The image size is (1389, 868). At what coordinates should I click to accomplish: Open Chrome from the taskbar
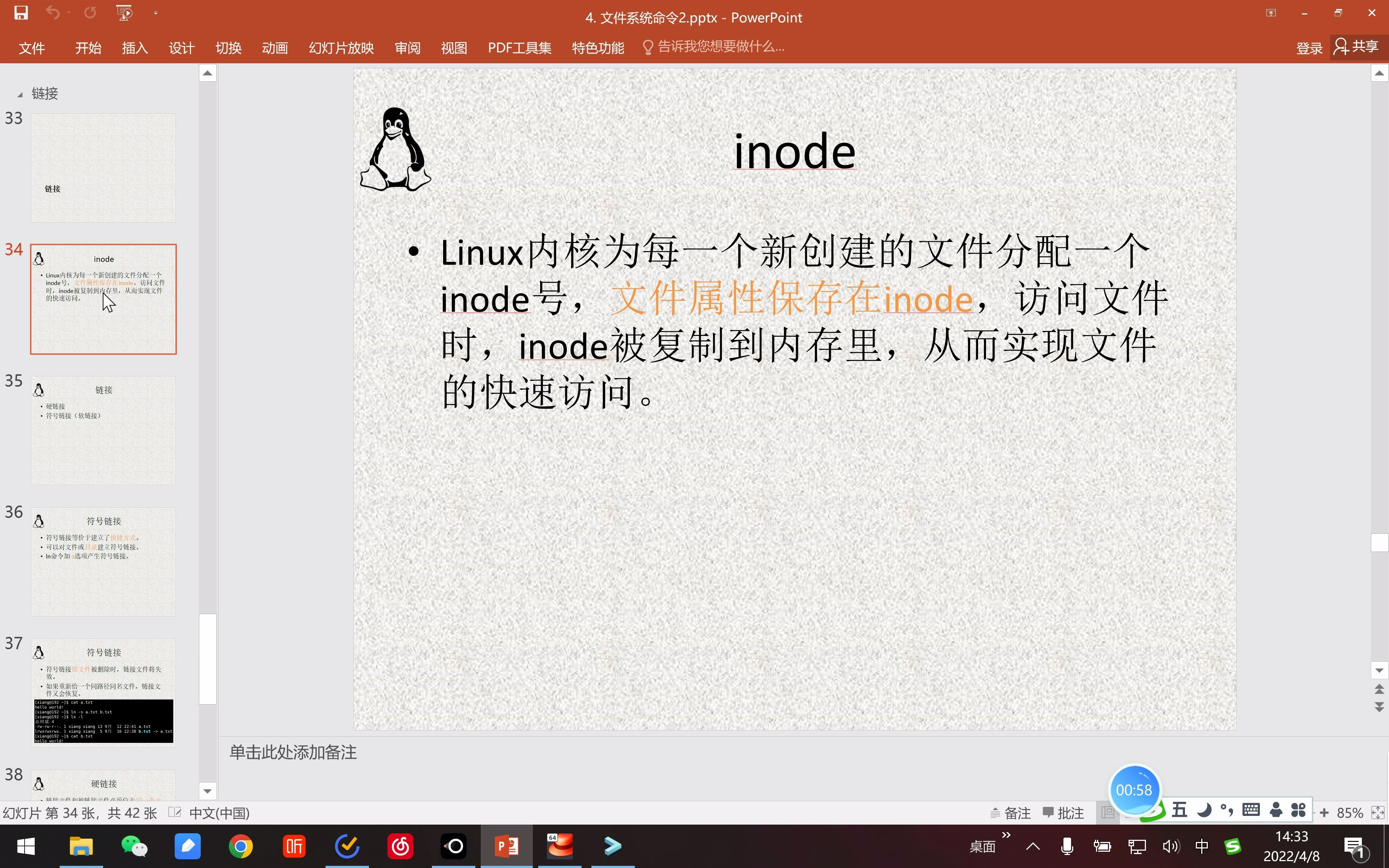[241, 846]
